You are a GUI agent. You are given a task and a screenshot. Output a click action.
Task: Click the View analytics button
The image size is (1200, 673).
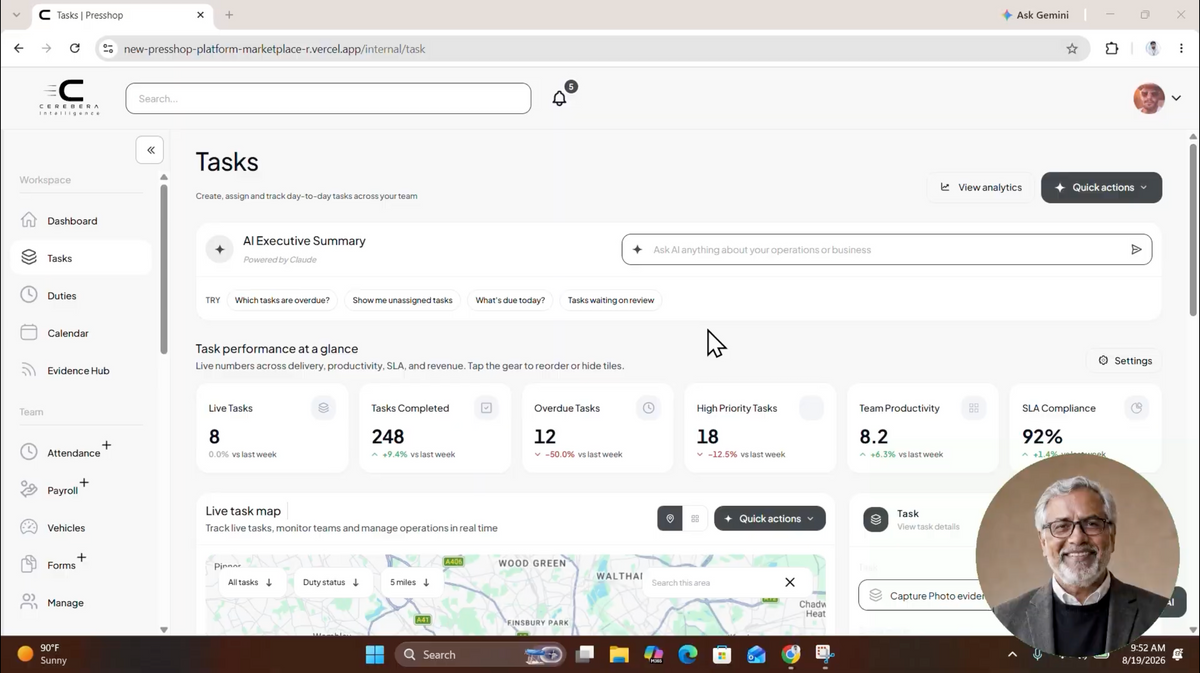(x=980, y=187)
